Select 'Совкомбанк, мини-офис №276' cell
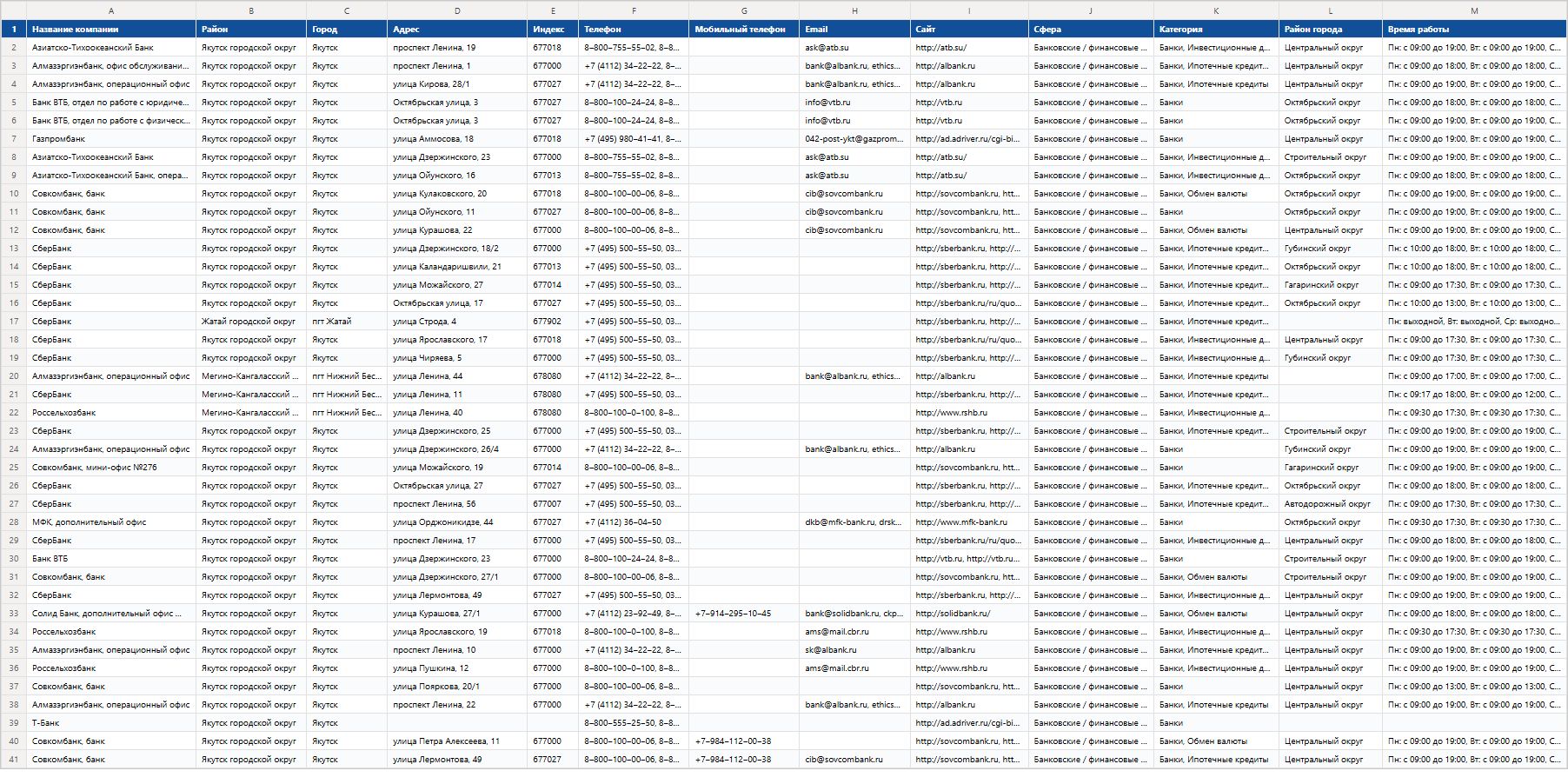 [x=111, y=468]
